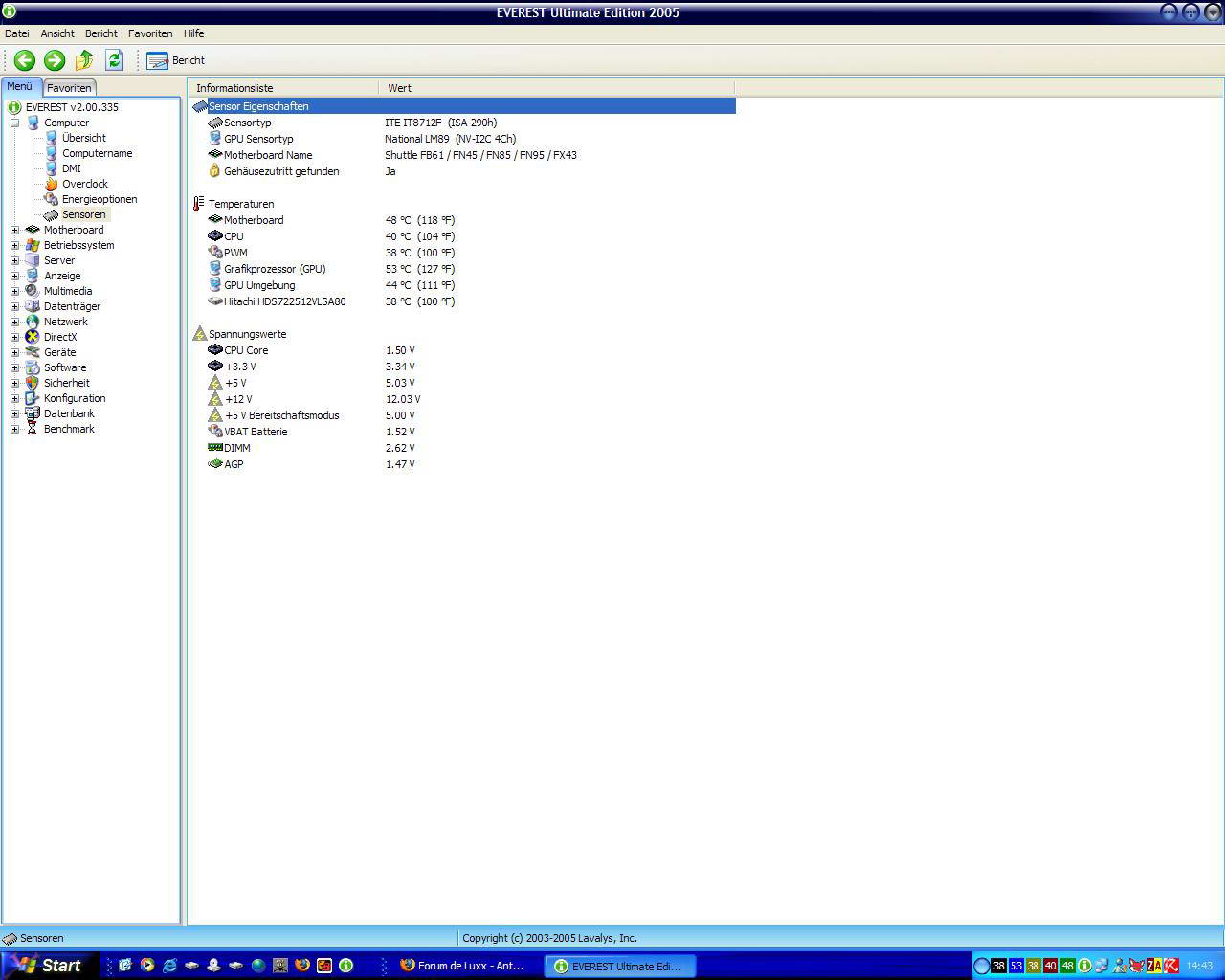Refresh the sensor readings with the toolbar icon

point(114,60)
